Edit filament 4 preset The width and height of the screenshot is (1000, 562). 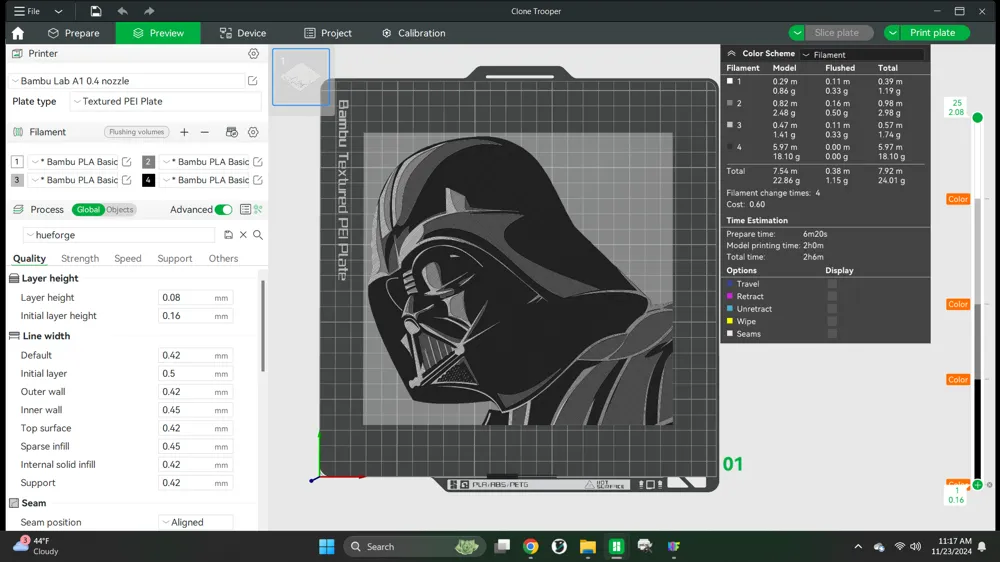pyautogui.click(x=258, y=180)
